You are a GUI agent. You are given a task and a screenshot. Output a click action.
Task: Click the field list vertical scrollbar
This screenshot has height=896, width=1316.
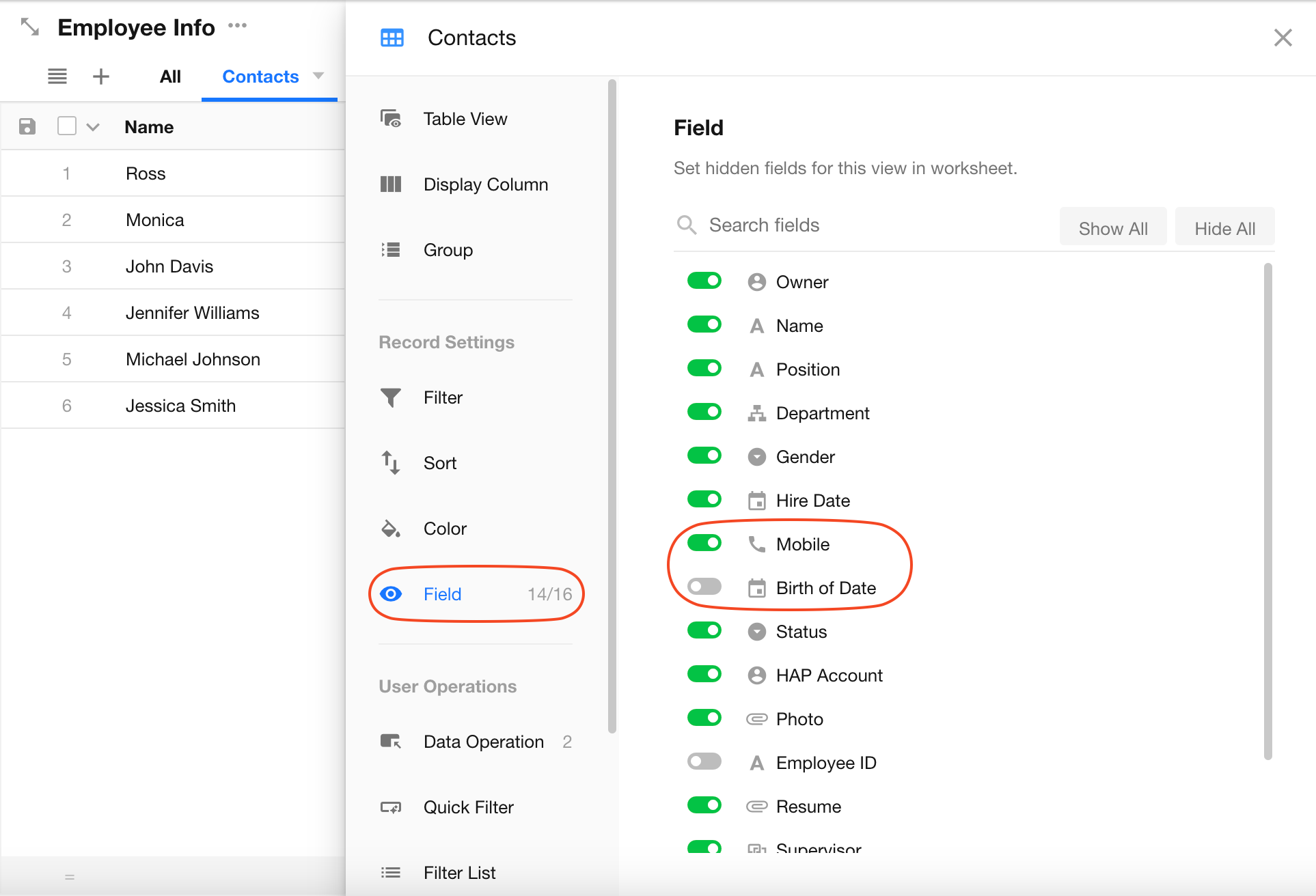[x=1267, y=512]
